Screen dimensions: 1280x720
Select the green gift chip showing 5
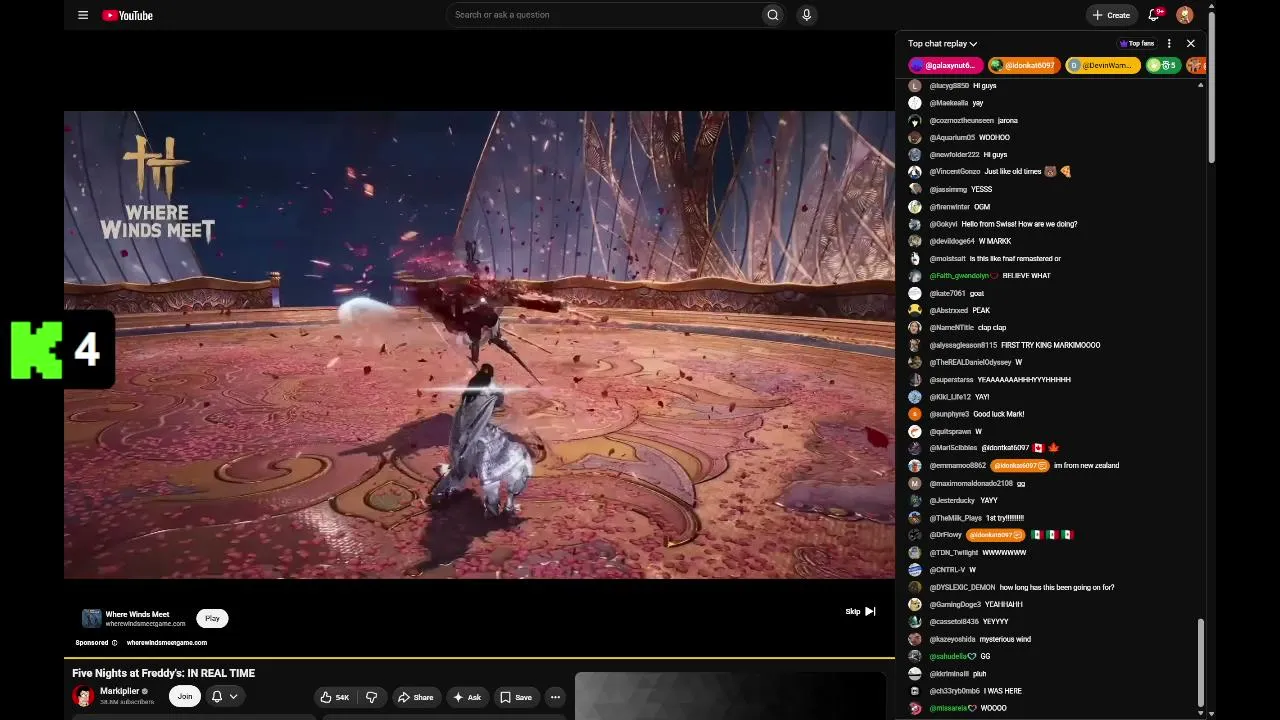[x=1163, y=65]
